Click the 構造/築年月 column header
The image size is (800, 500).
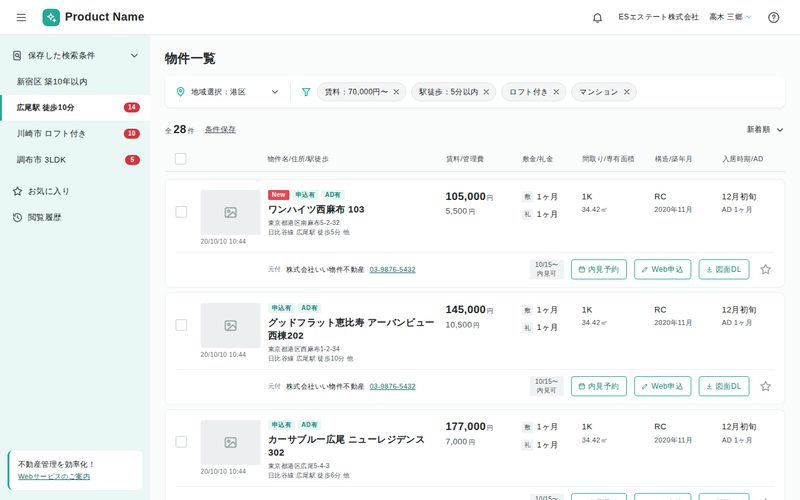(673, 159)
